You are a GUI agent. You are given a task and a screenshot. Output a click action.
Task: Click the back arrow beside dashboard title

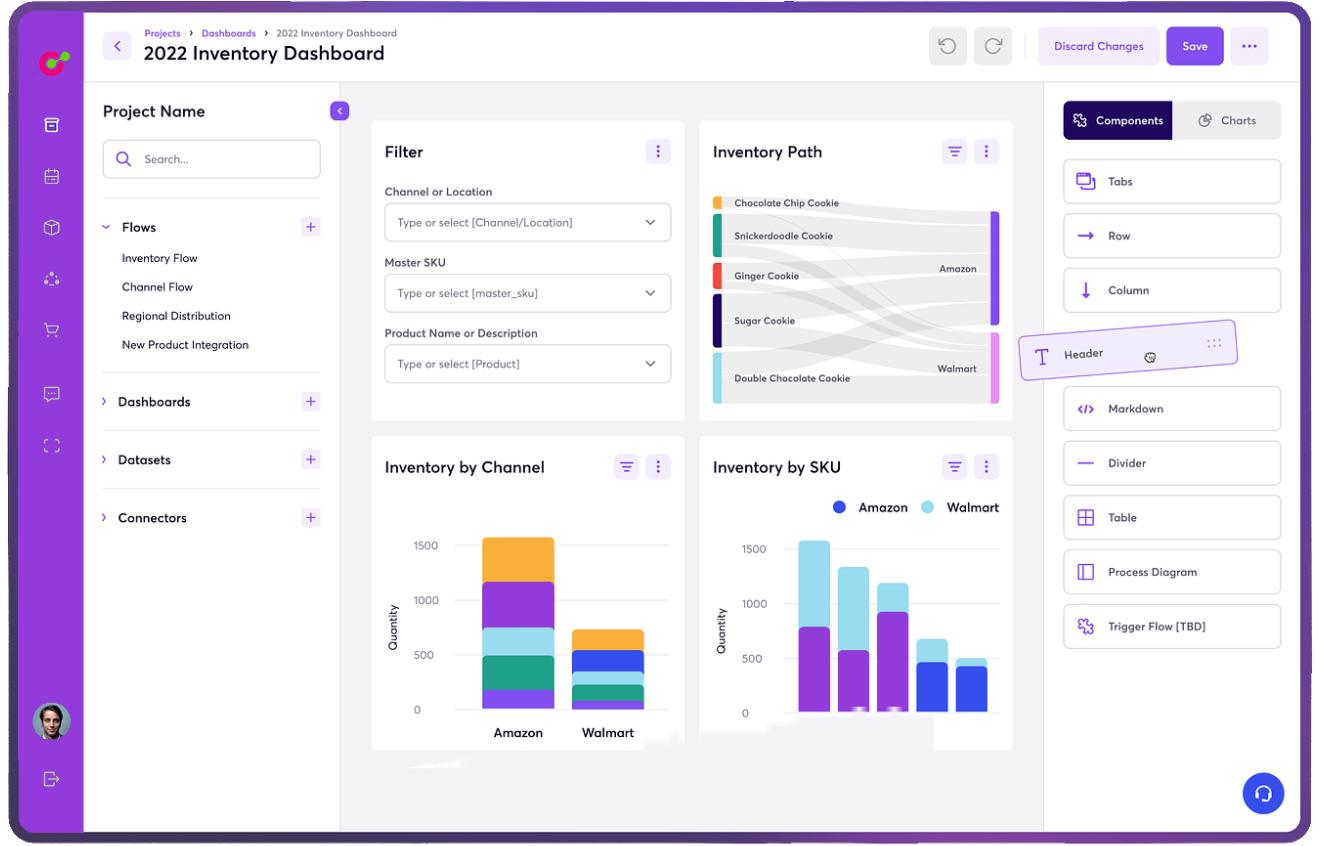tap(117, 46)
